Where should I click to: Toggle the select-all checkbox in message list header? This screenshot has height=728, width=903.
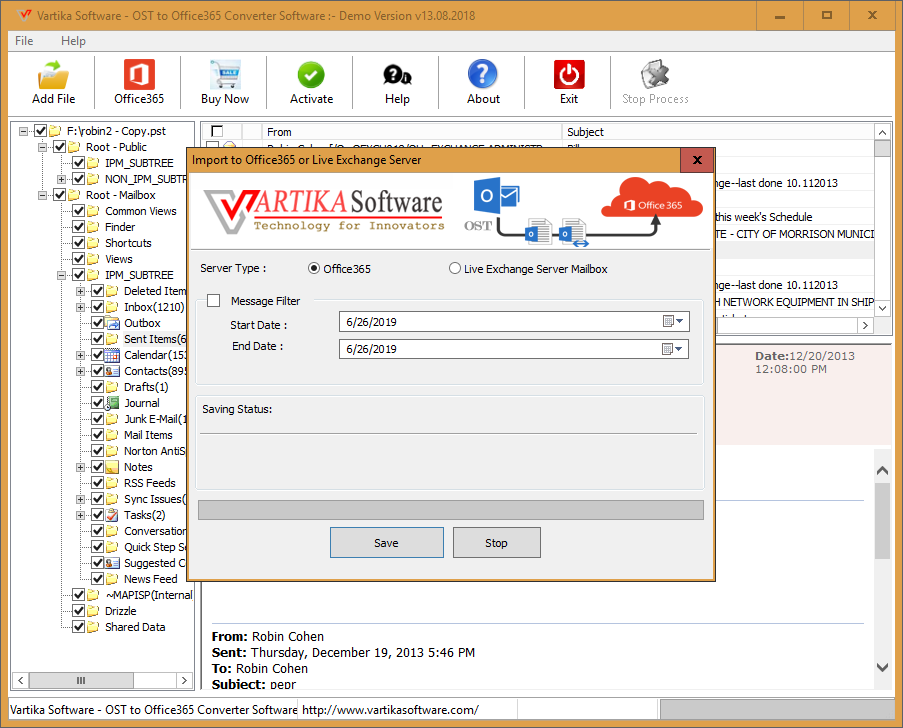pyautogui.click(x=217, y=131)
